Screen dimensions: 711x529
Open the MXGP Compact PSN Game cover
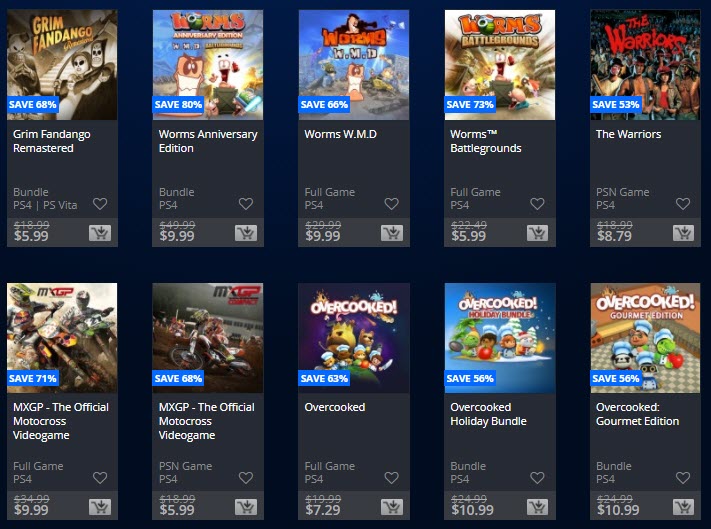coord(208,338)
